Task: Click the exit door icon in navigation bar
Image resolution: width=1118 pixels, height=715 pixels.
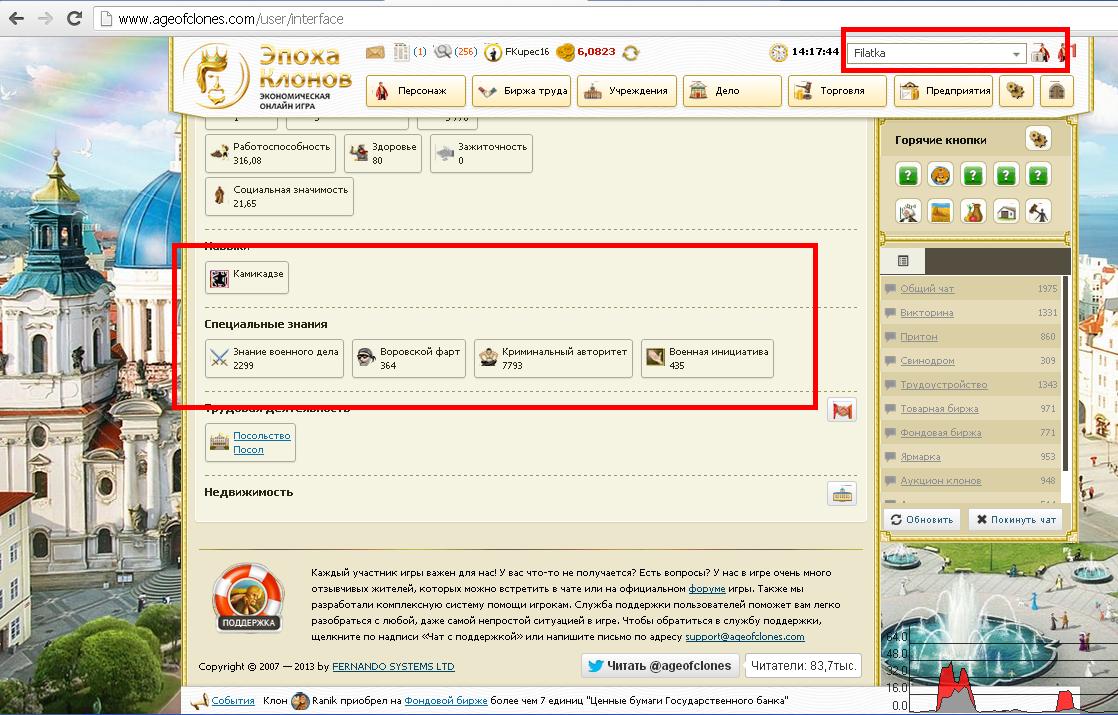Action: 1057,91
